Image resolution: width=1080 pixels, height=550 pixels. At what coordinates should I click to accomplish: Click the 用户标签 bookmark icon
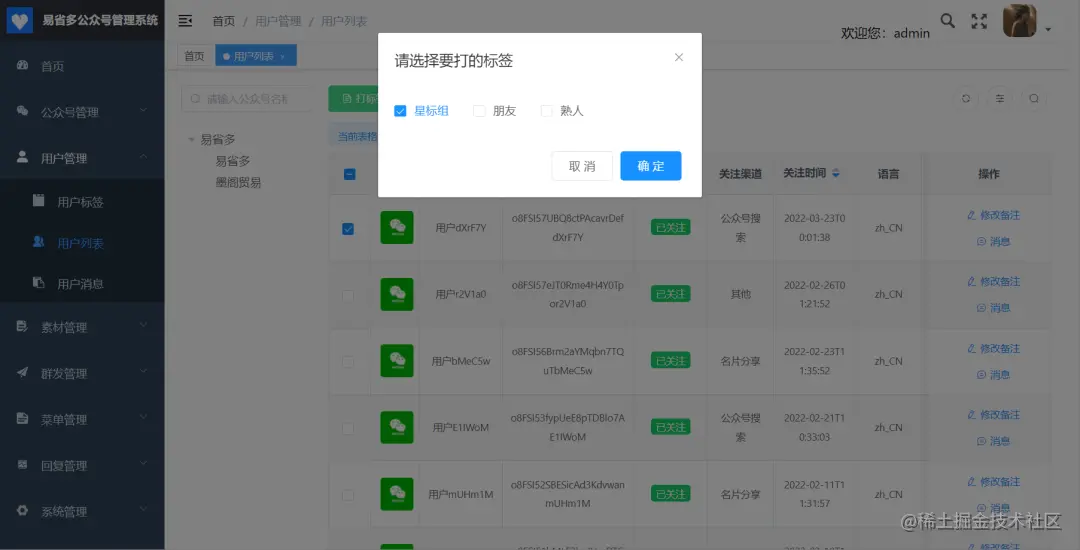pos(39,200)
